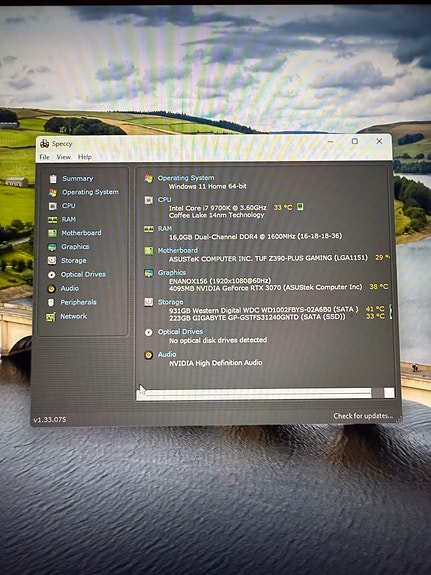The height and width of the screenshot is (575, 431).
Task: Click the Storage drive icon in sidebar
Action: pos(52,261)
